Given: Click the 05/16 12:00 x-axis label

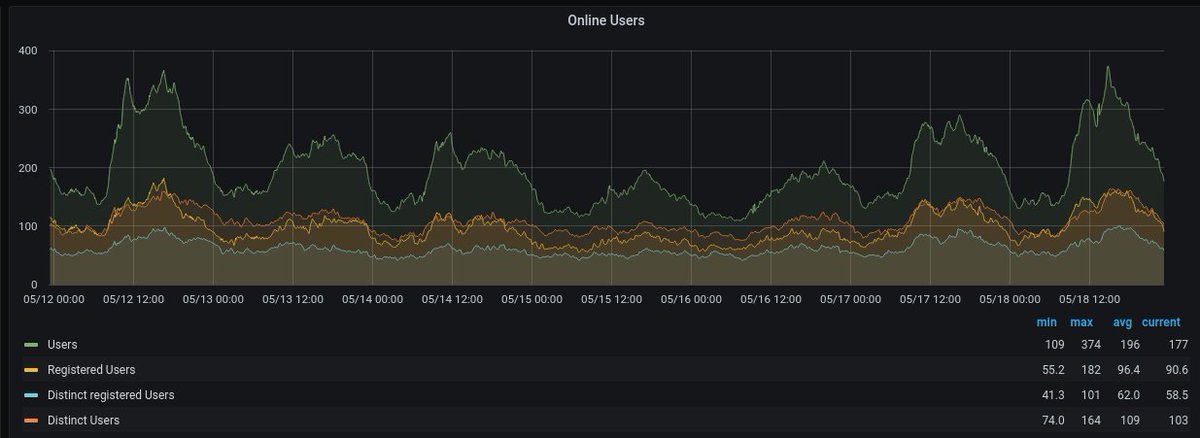Looking at the screenshot, I should click(x=771, y=298).
